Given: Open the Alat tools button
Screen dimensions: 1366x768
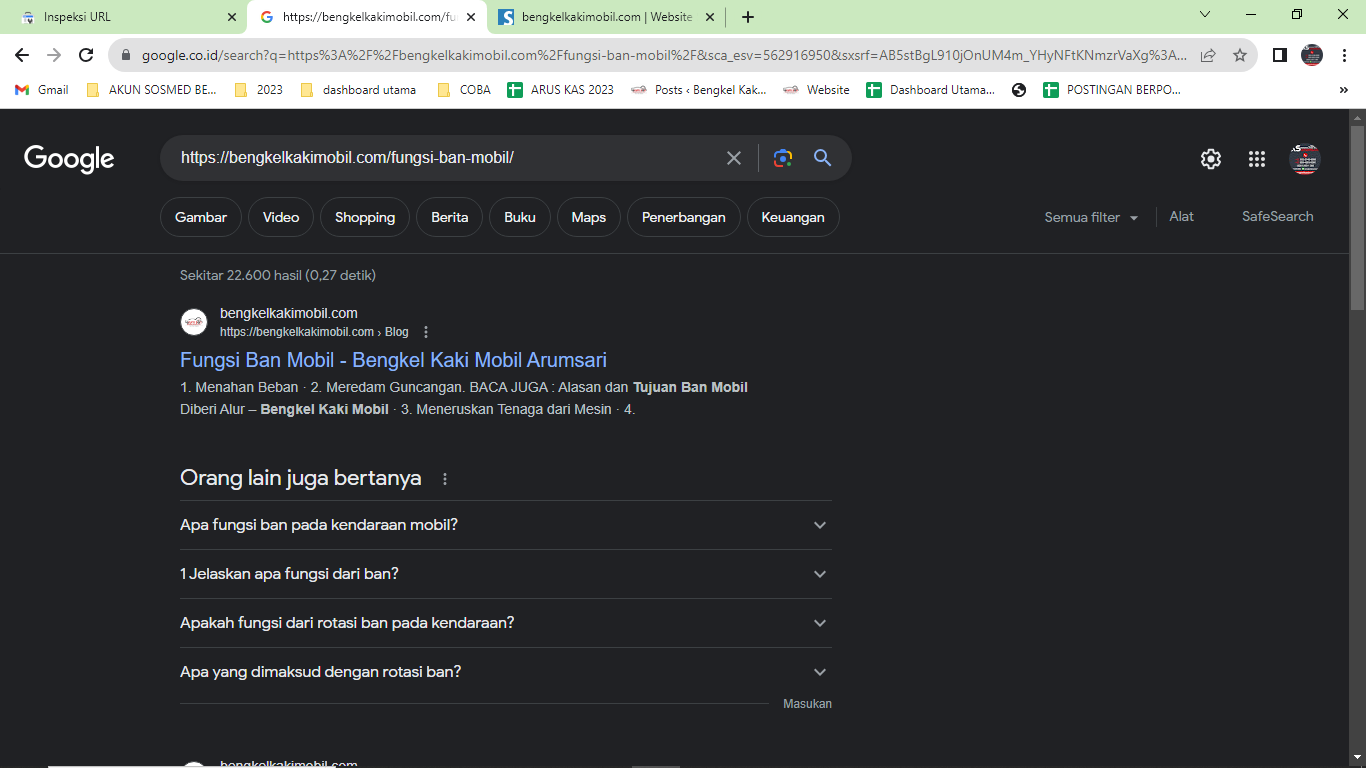Looking at the screenshot, I should pyautogui.click(x=1182, y=216).
